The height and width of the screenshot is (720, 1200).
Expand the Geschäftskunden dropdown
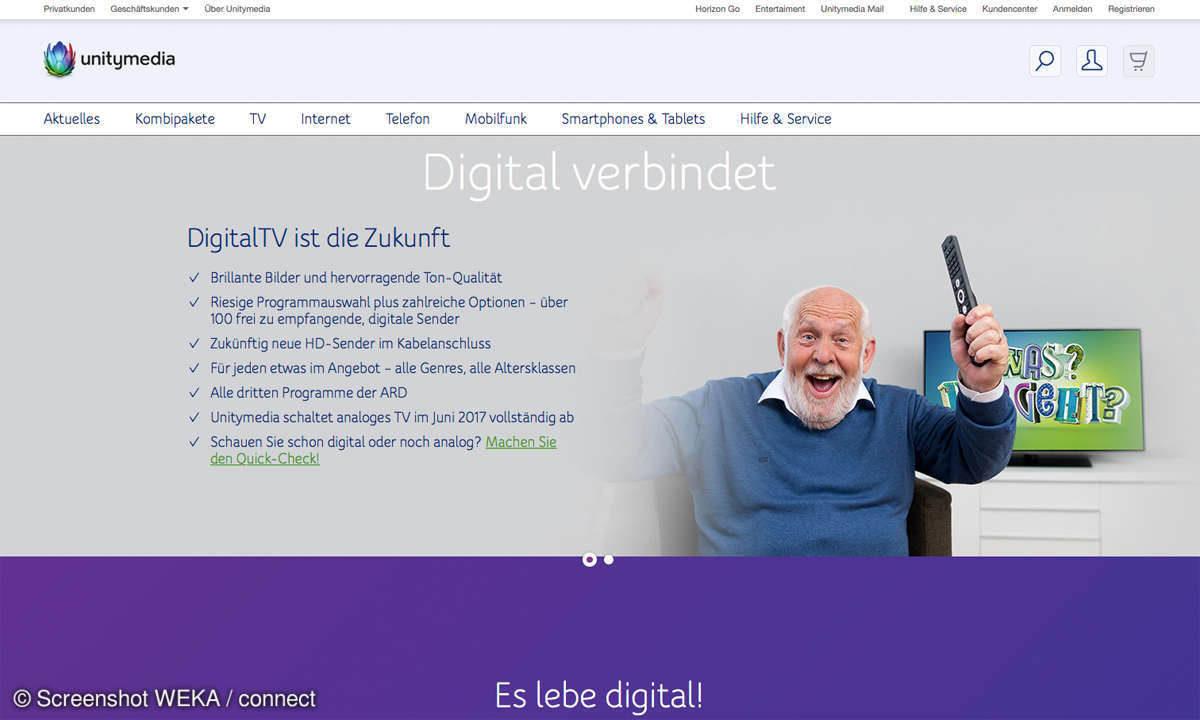pos(149,9)
